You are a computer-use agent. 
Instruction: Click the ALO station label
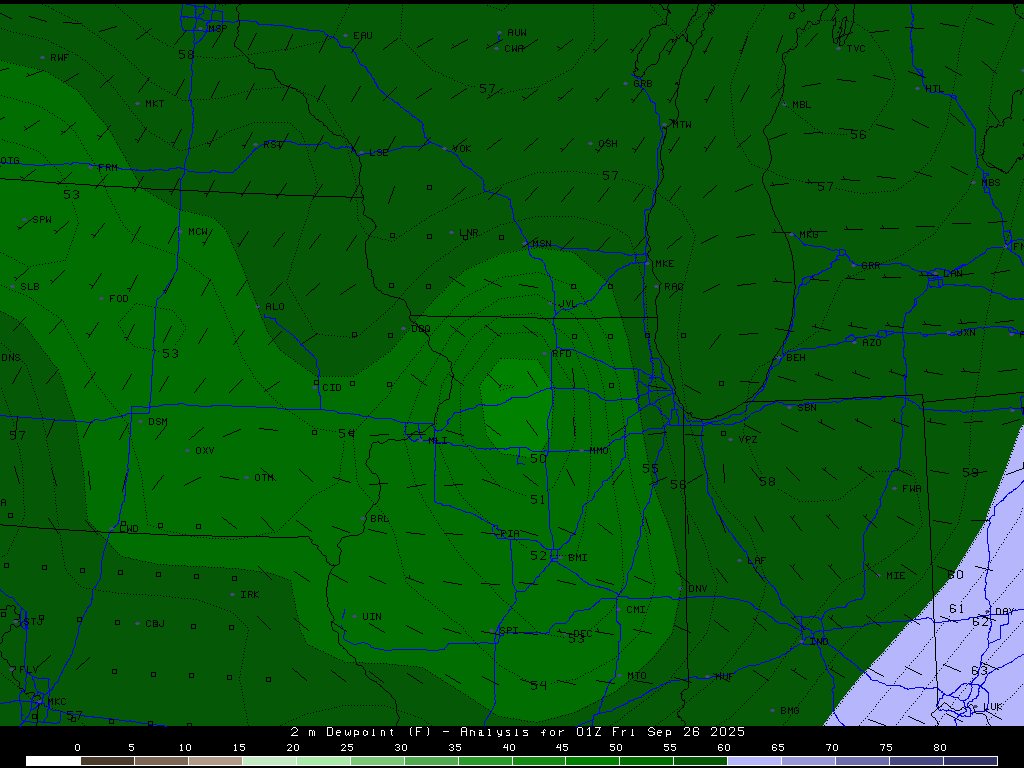click(274, 307)
